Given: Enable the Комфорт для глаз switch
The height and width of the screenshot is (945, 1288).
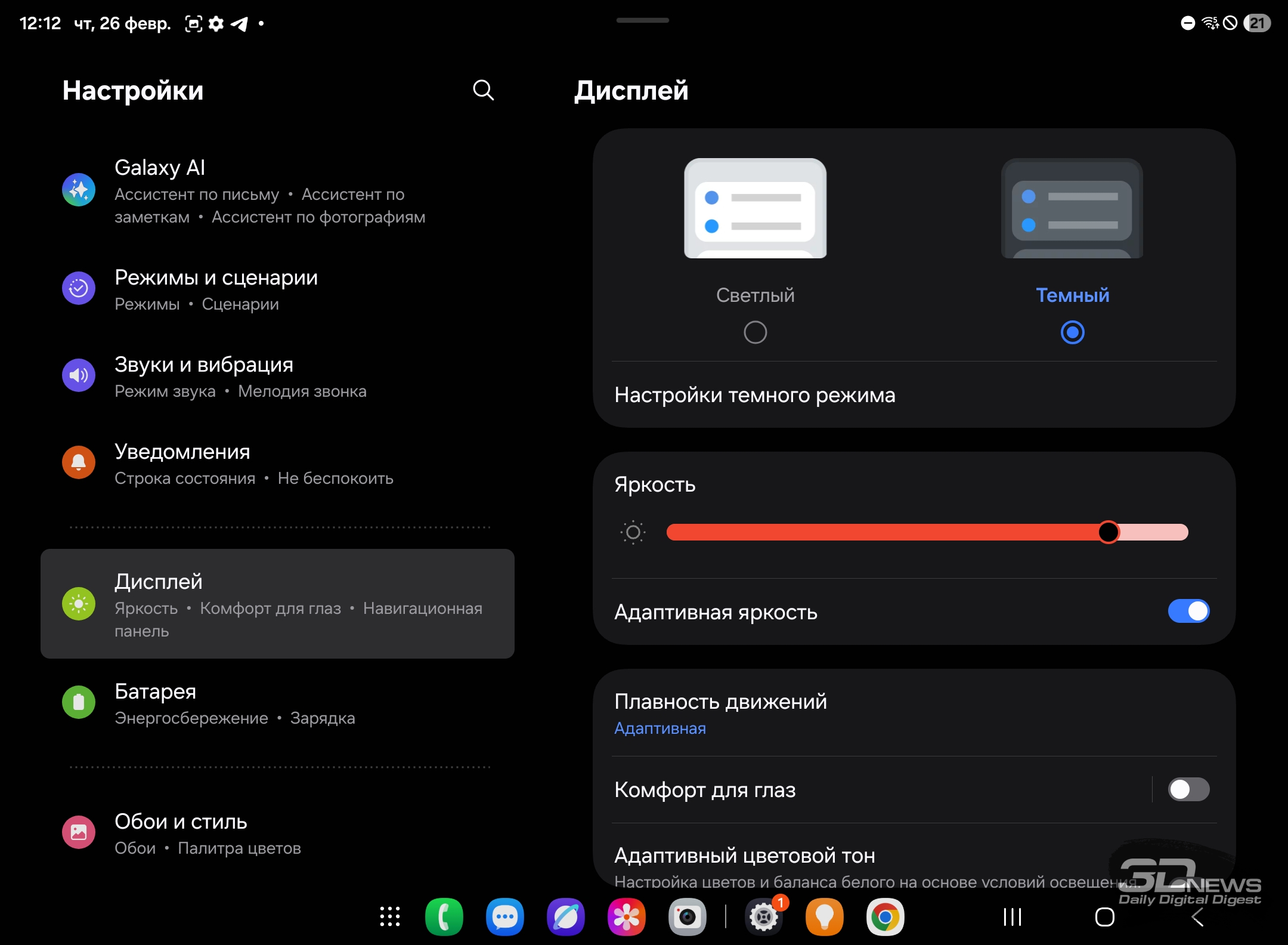Looking at the screenshot, I should pyautogui.click(x=1188, y=789).
